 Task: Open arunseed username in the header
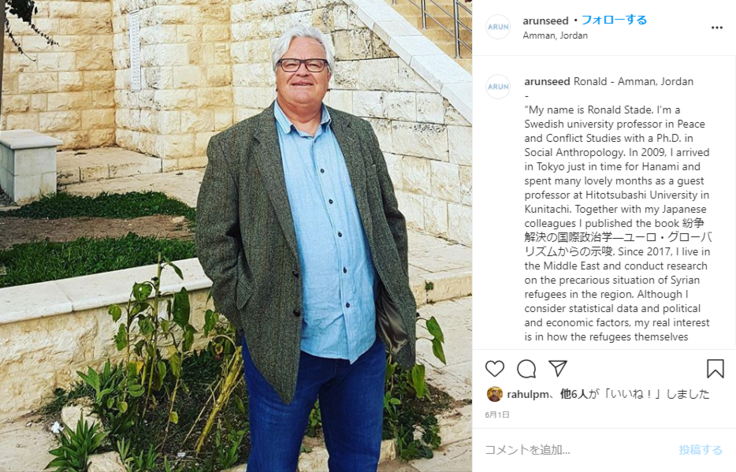click(545, 21)
